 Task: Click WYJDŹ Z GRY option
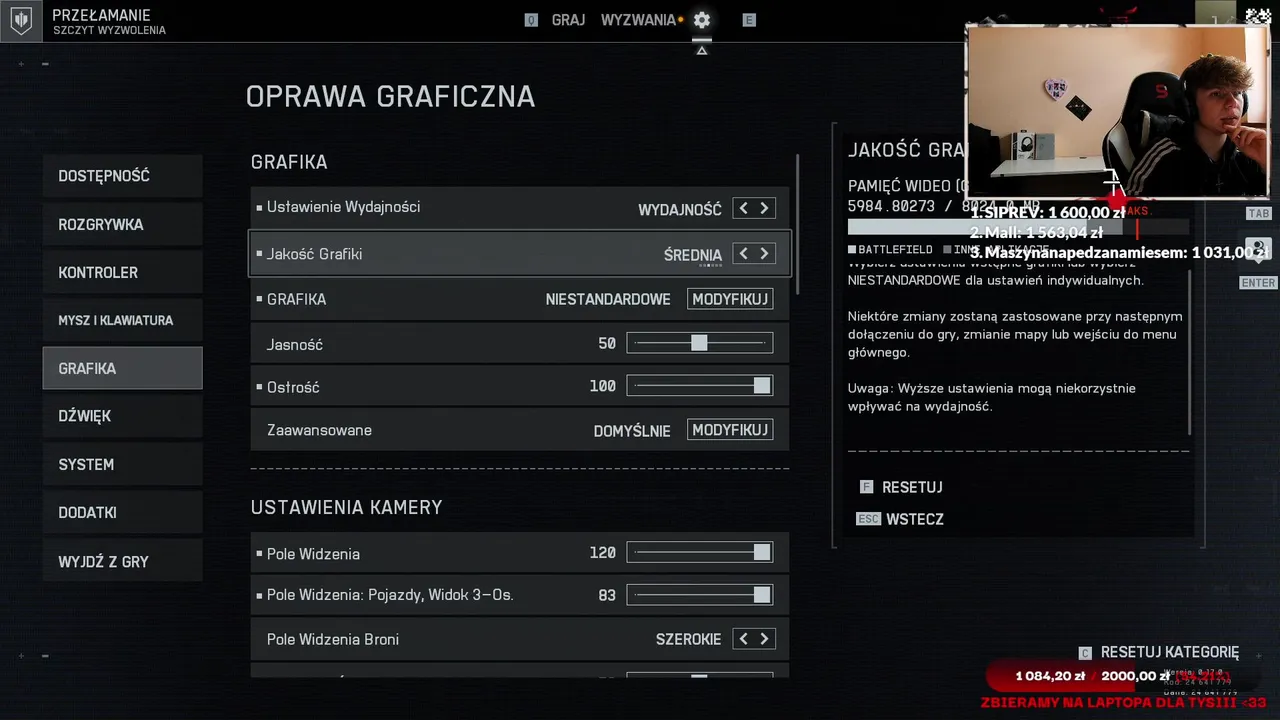(122, 561)
